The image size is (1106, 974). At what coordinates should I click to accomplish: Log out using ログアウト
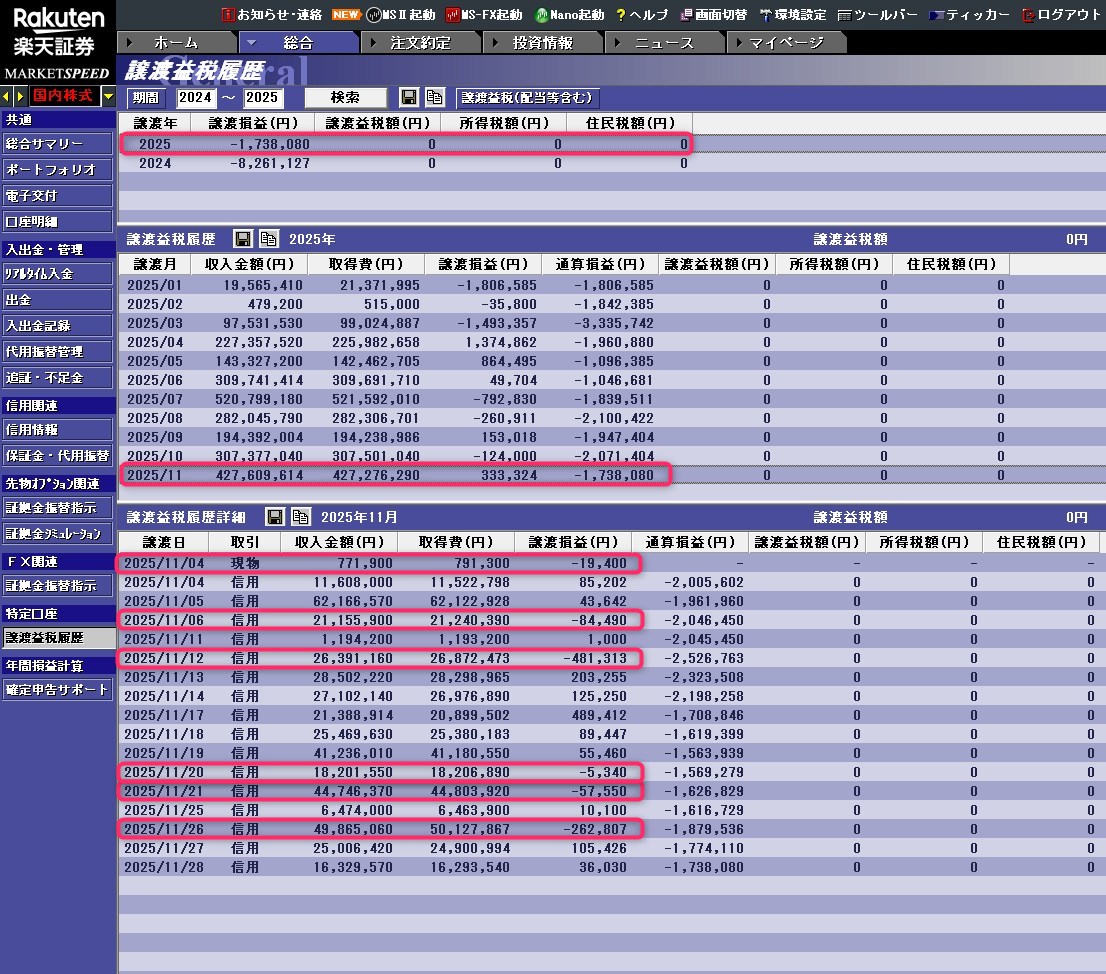1062,15
